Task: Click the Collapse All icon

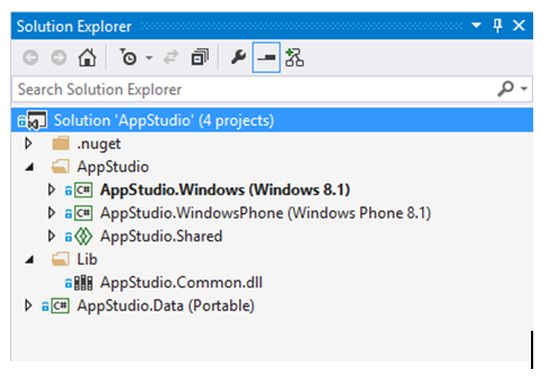Action: (x=200, y=58)
